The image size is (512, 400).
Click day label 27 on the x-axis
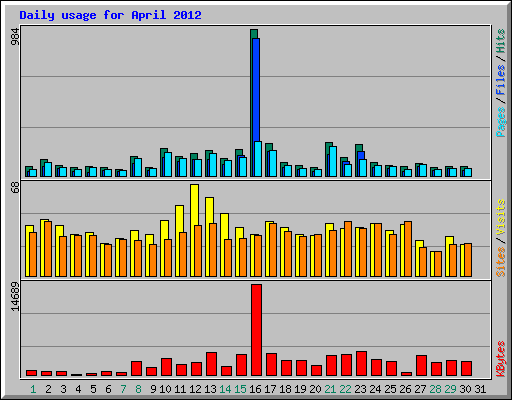pyautogui.click(x=420, y=389)
